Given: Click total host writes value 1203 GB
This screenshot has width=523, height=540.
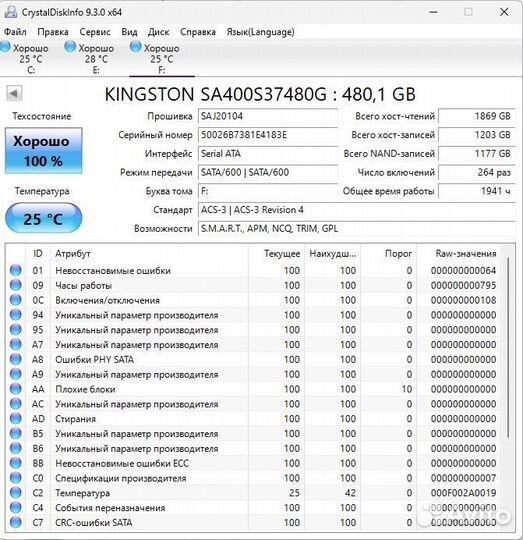Looking at the screenshot, I should tap(477, 135).
